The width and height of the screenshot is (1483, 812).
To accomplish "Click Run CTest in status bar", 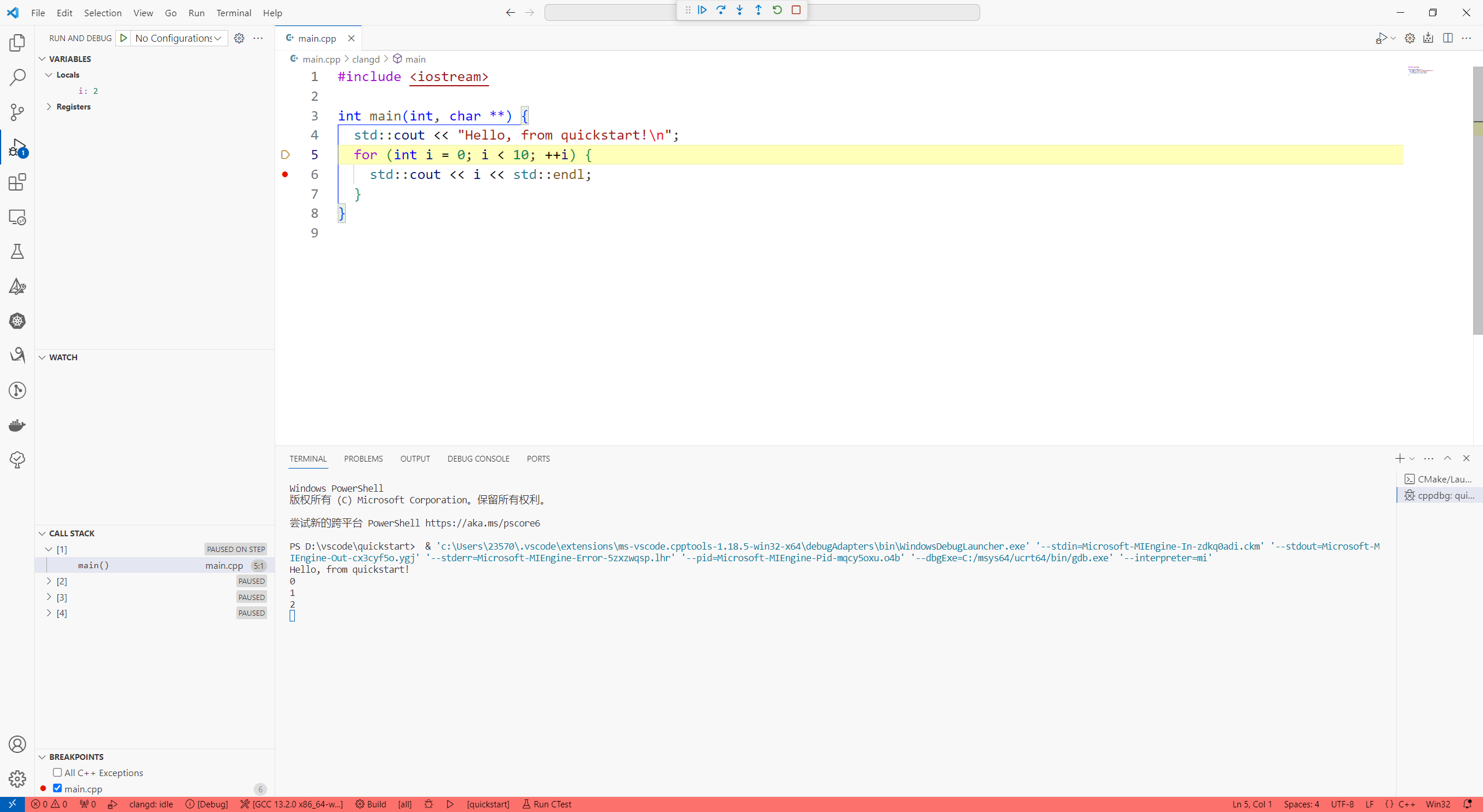I will coord(546,804).
